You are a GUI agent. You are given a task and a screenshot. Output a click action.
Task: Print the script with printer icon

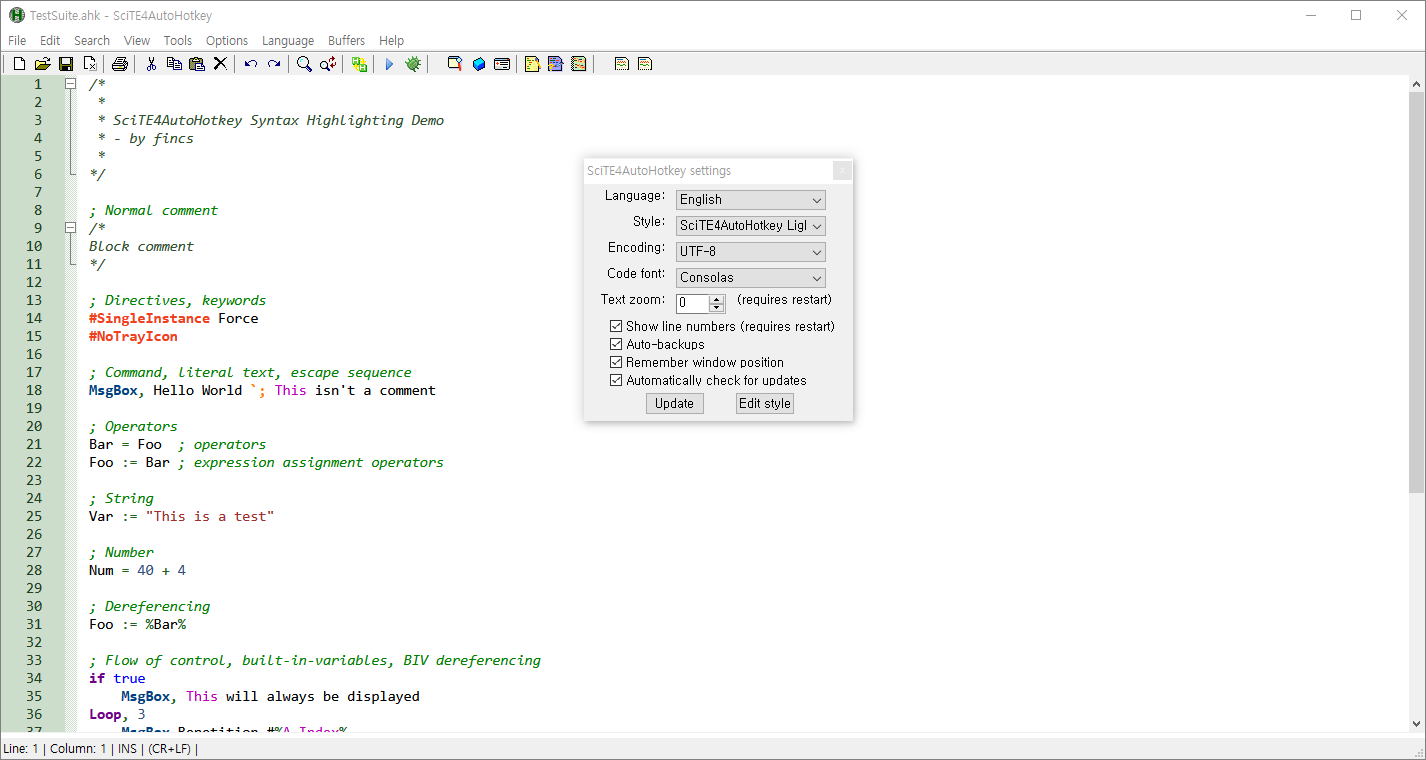[x=120, y=64]
